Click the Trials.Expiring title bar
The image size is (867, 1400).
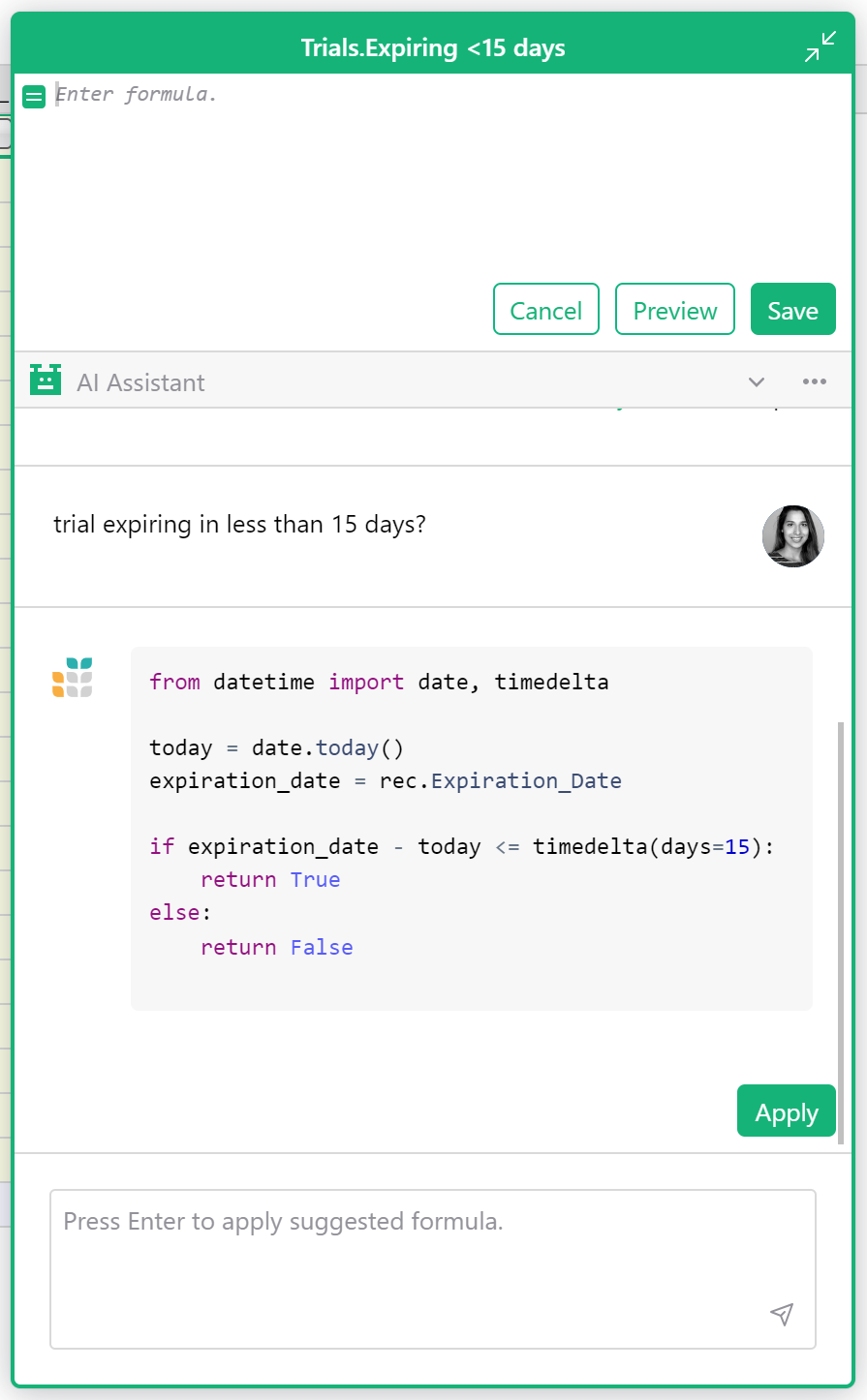[x=433, y=46]
